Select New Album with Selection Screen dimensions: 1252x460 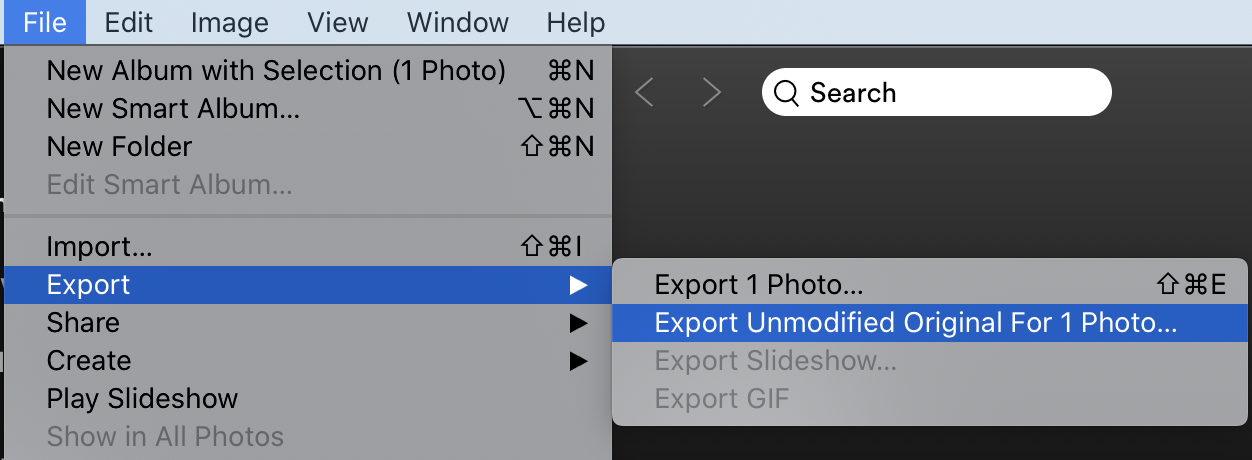(x=306, y=71)
